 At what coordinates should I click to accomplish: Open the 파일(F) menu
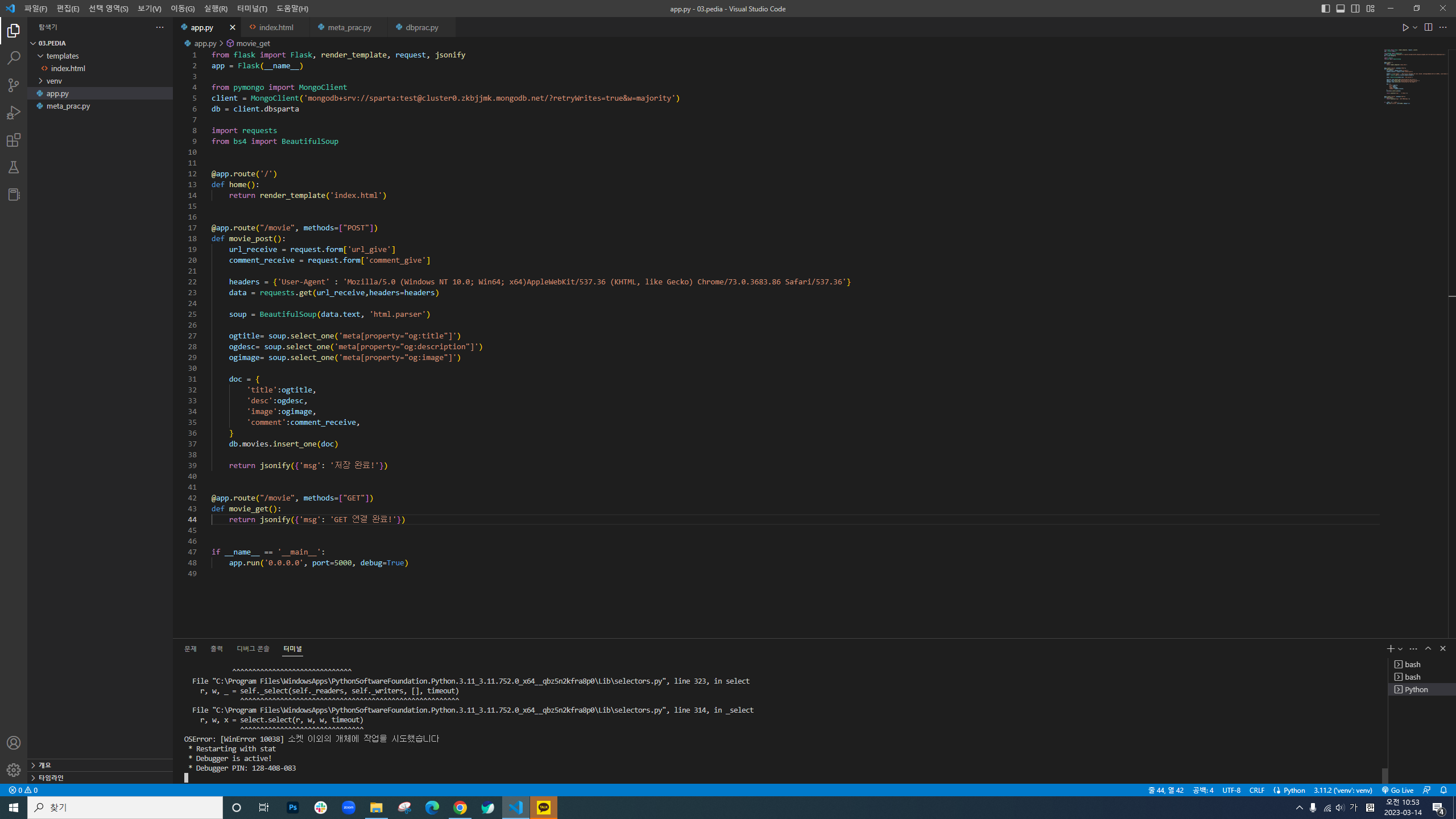click(x=36, y=9)
